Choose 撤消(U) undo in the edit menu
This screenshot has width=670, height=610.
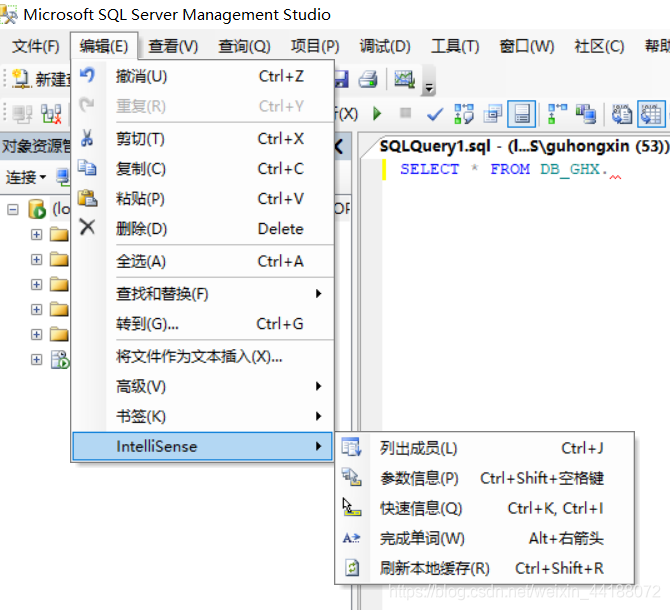pos(203,76)
